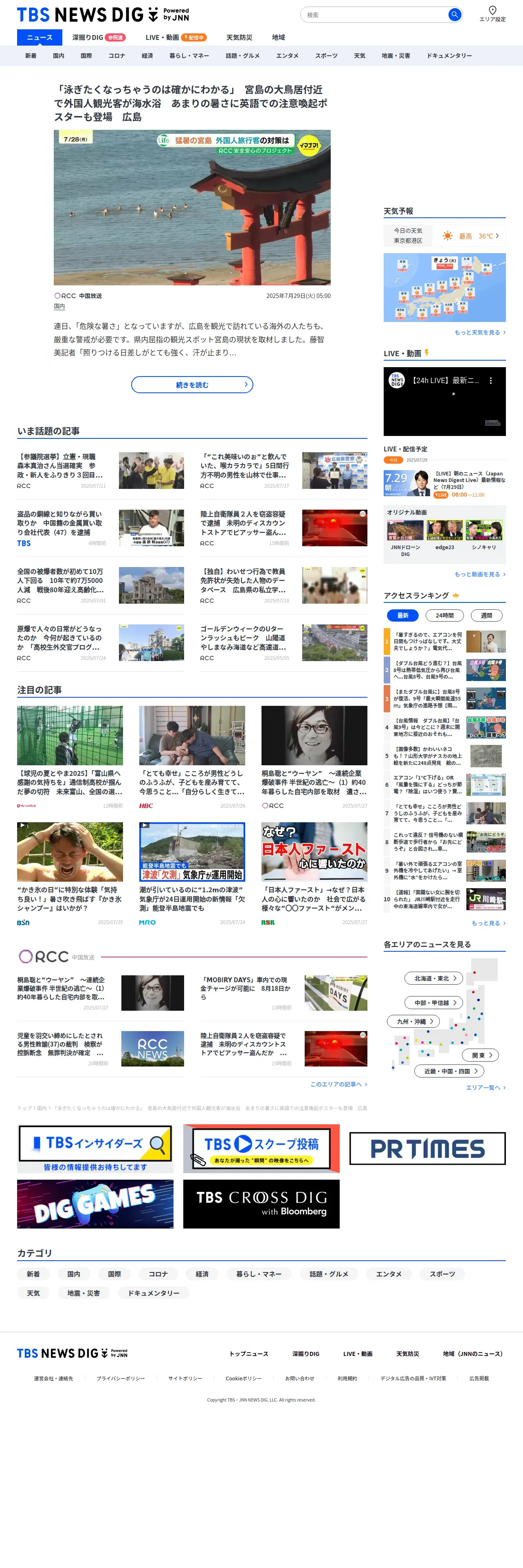Open the video player options menu dots
Image resolution: width=523 pixels, height=1568 pixels.
[x=491, y=381]
